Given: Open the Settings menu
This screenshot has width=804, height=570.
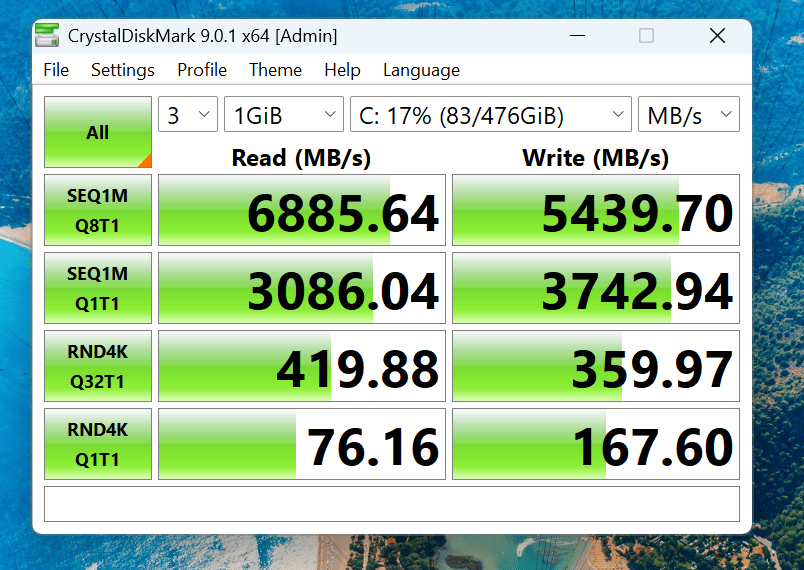Looking at the screenshot, I should pyautogui.click(x=123, y=70).
